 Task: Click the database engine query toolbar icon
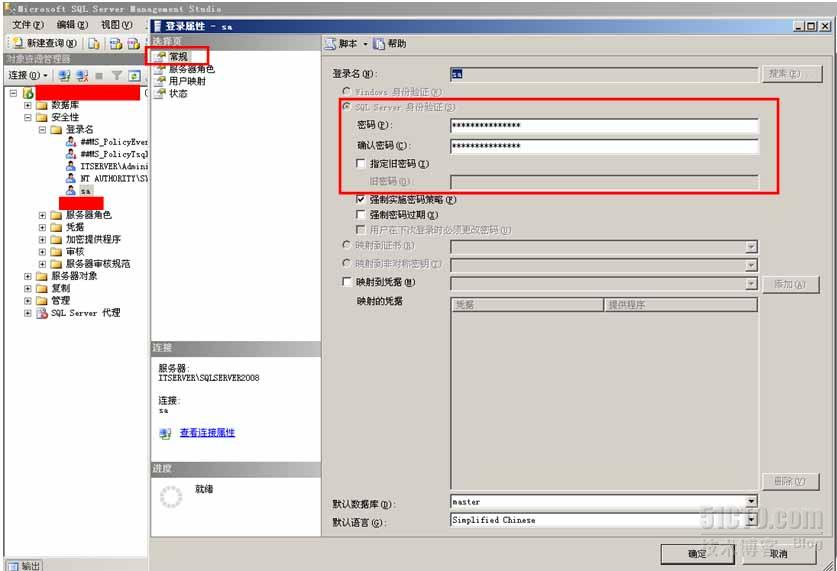pos(116,43)
